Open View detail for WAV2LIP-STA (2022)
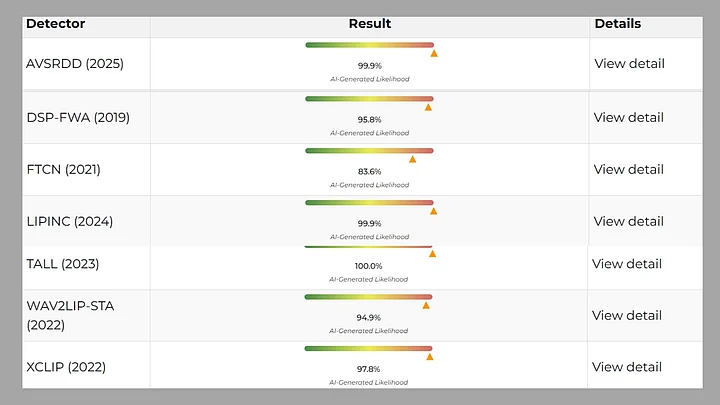The width and height of the screenshot is (720, 405). point(627,315)
